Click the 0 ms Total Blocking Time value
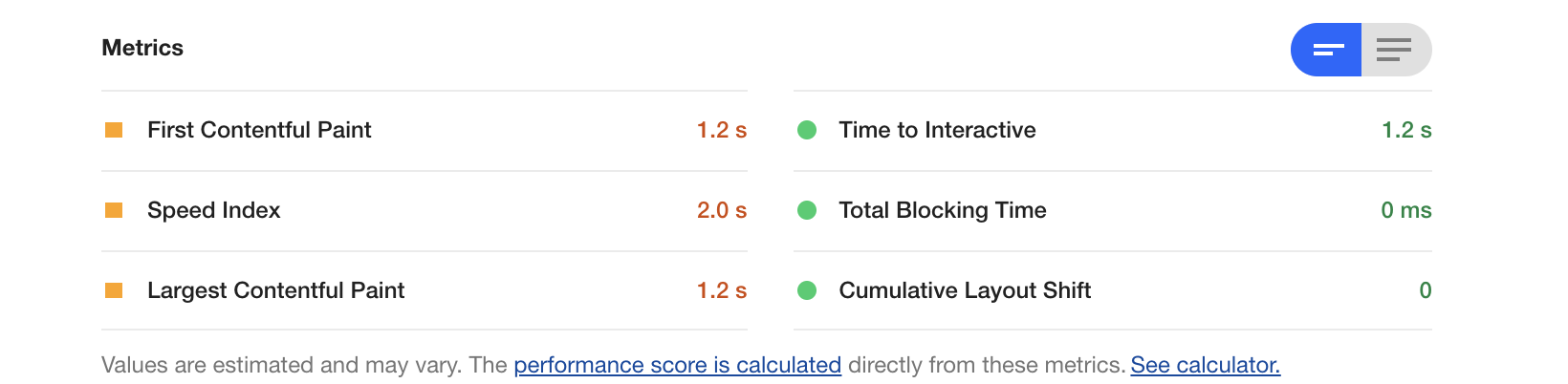Image resolution: width=1568 pixels, height=384 pixels. (1406, 210)
